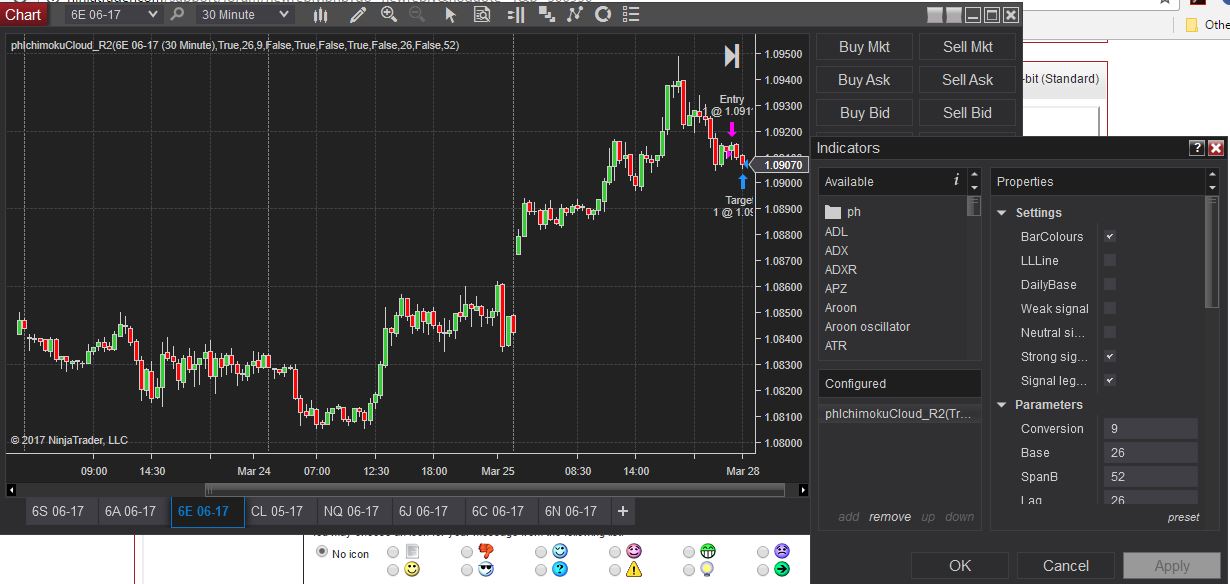Enable the Weak signal checkbox
Screen dimensions: 1230x584
(x=1109, y=309)
